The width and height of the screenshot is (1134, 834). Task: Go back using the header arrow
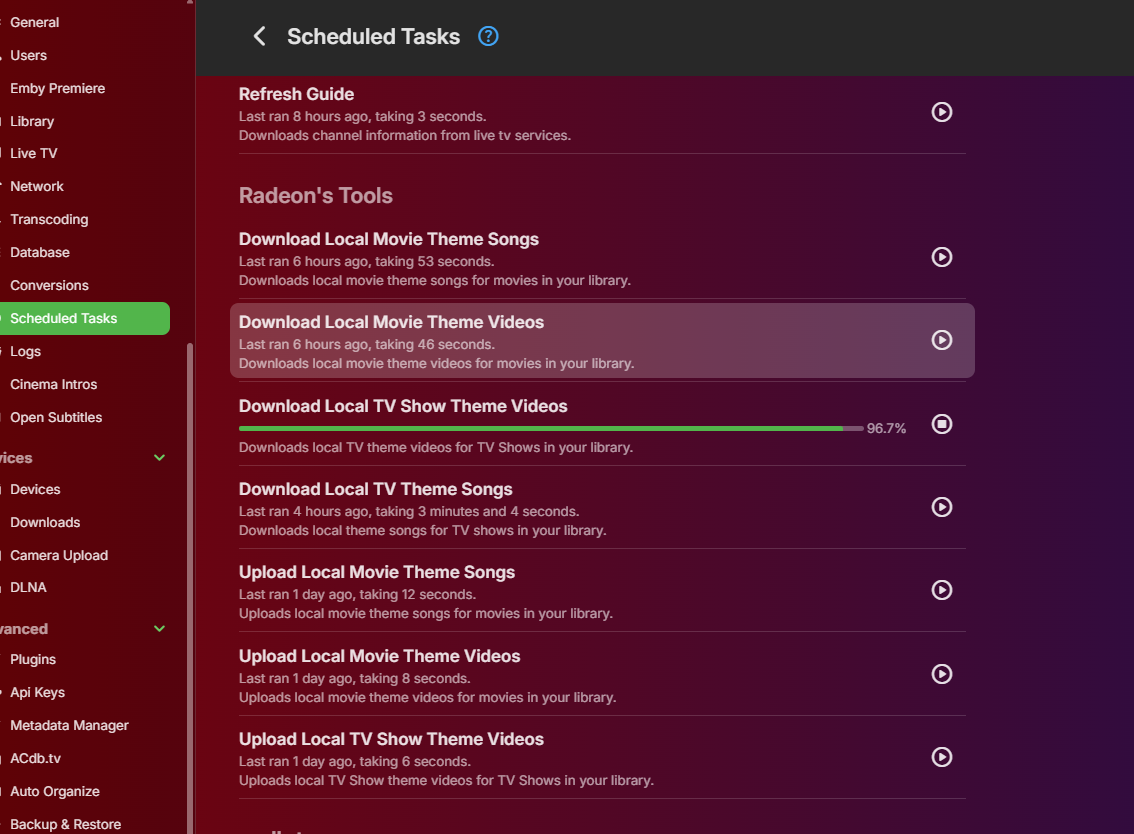pos(259,37)
